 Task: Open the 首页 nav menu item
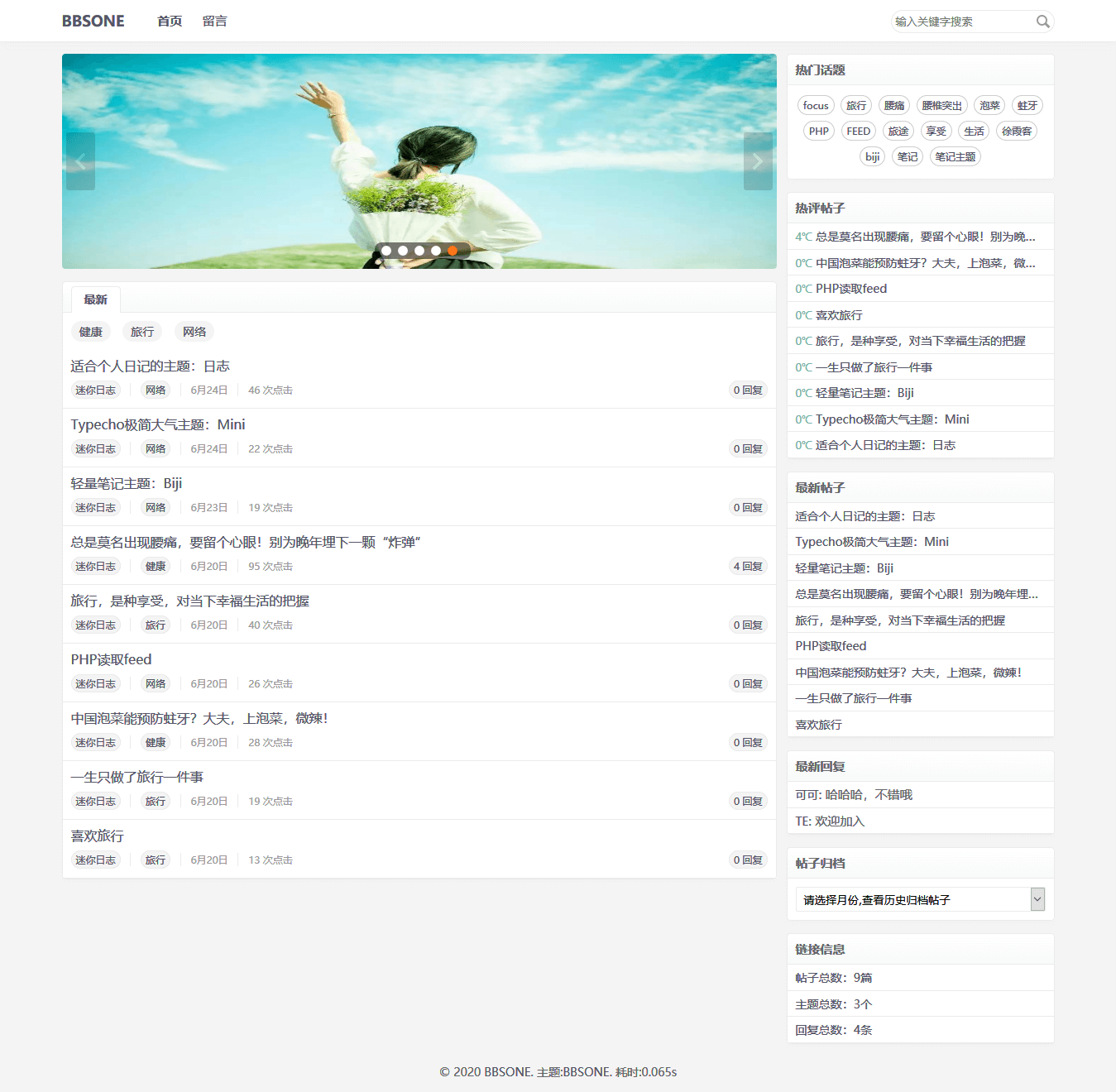170,21
